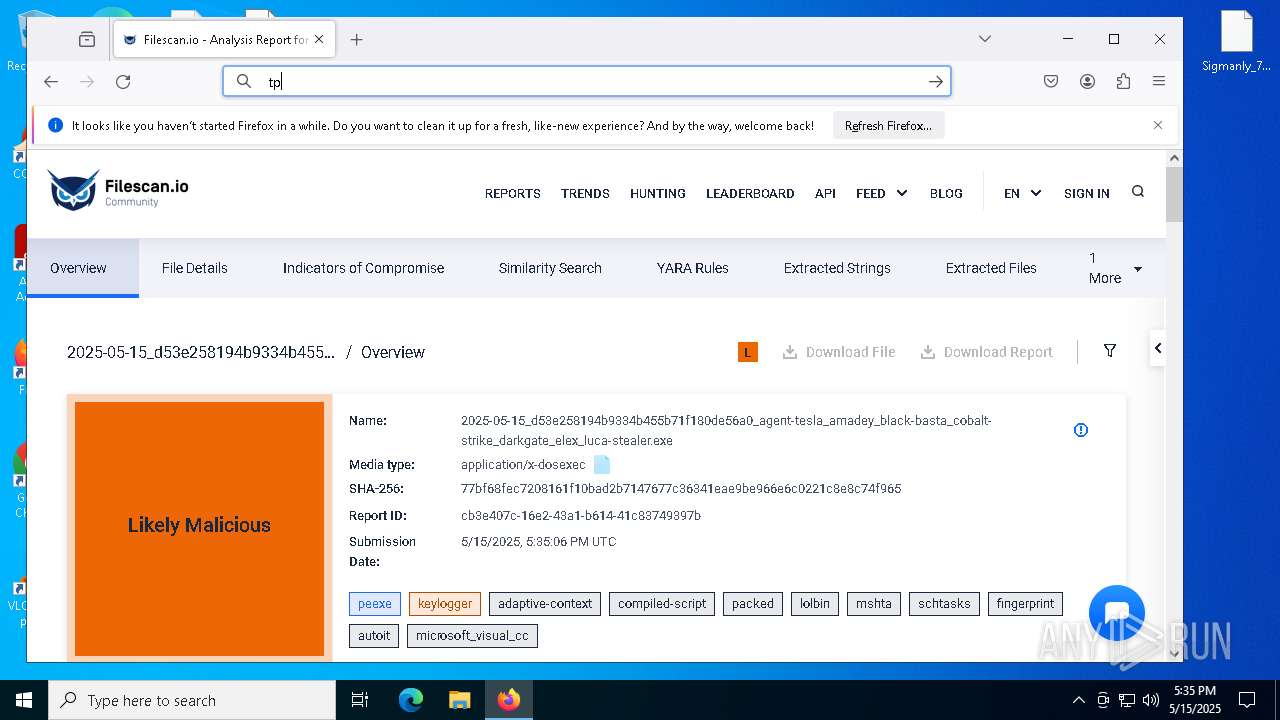The image size is (1280, 720).
Task: Open API page link
Action: point(825,193)
